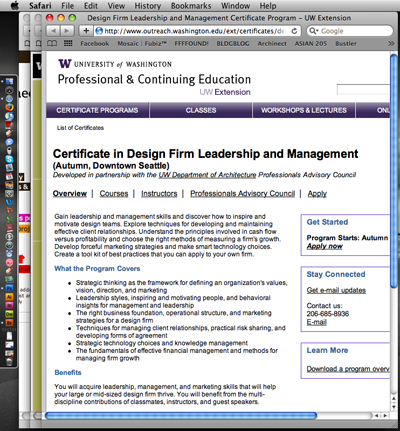Open the Apple menu
This screenshot has height=431, width=400.
pyautogui.click(x=14, y=6)
